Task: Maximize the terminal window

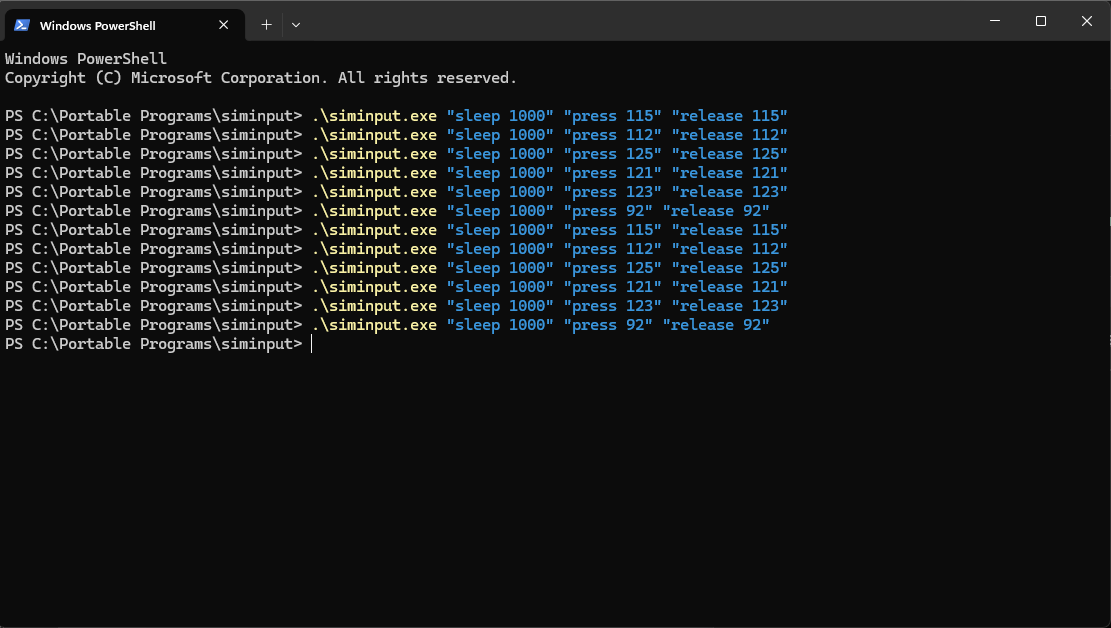Action: coord(1040,21)
